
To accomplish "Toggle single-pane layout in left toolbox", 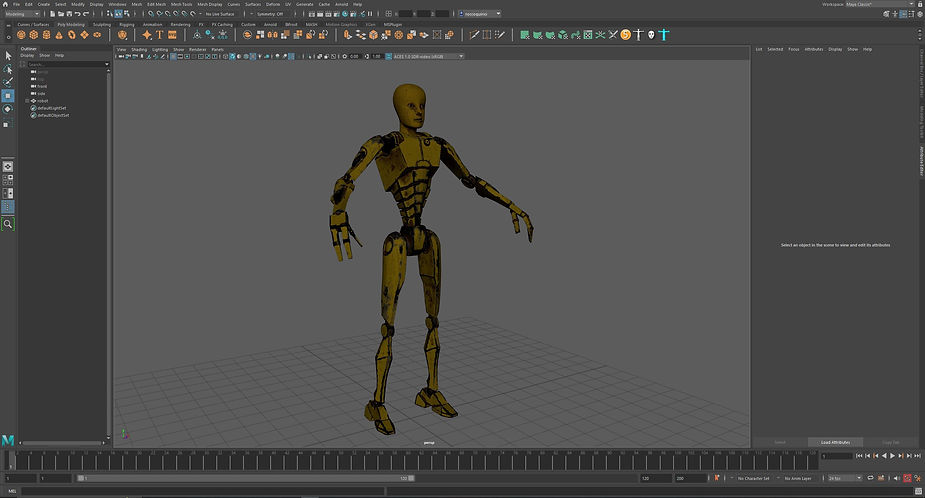I will point(8,166).
